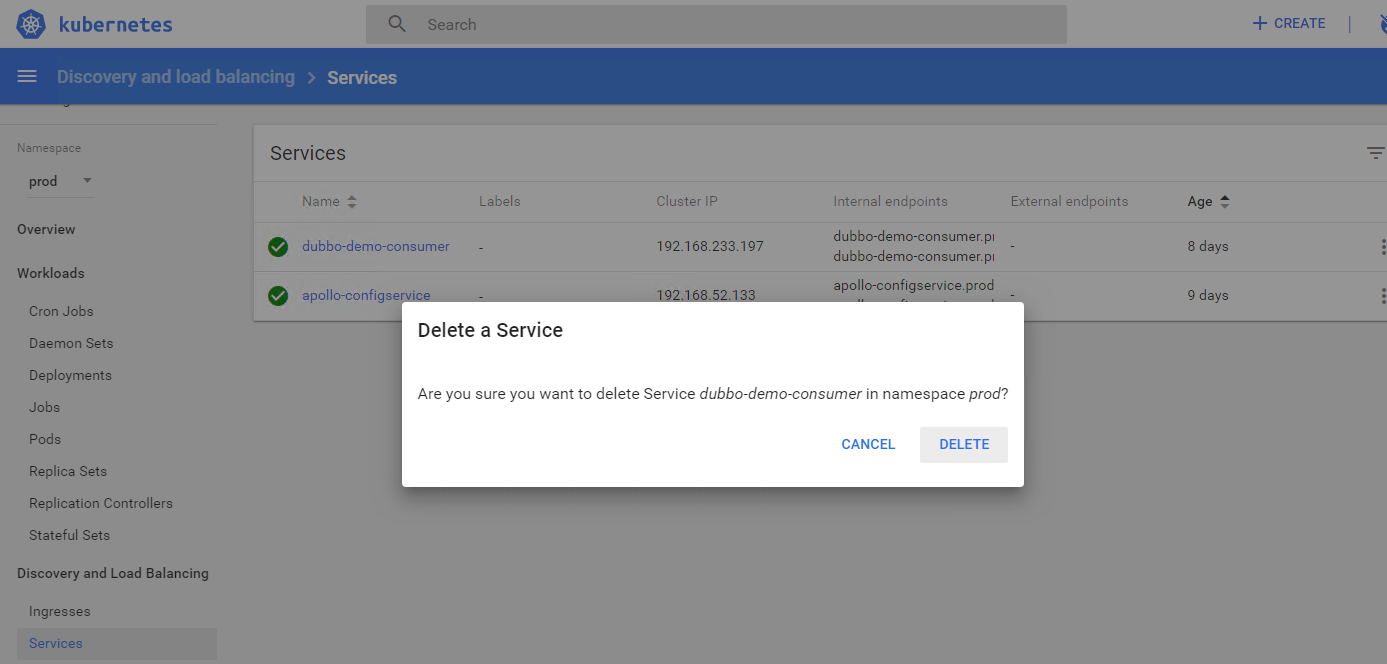The height and width of the screenshot is (664, 1387).
Task: Open Ingresses from the sidebar
Action: coord(60,611)
